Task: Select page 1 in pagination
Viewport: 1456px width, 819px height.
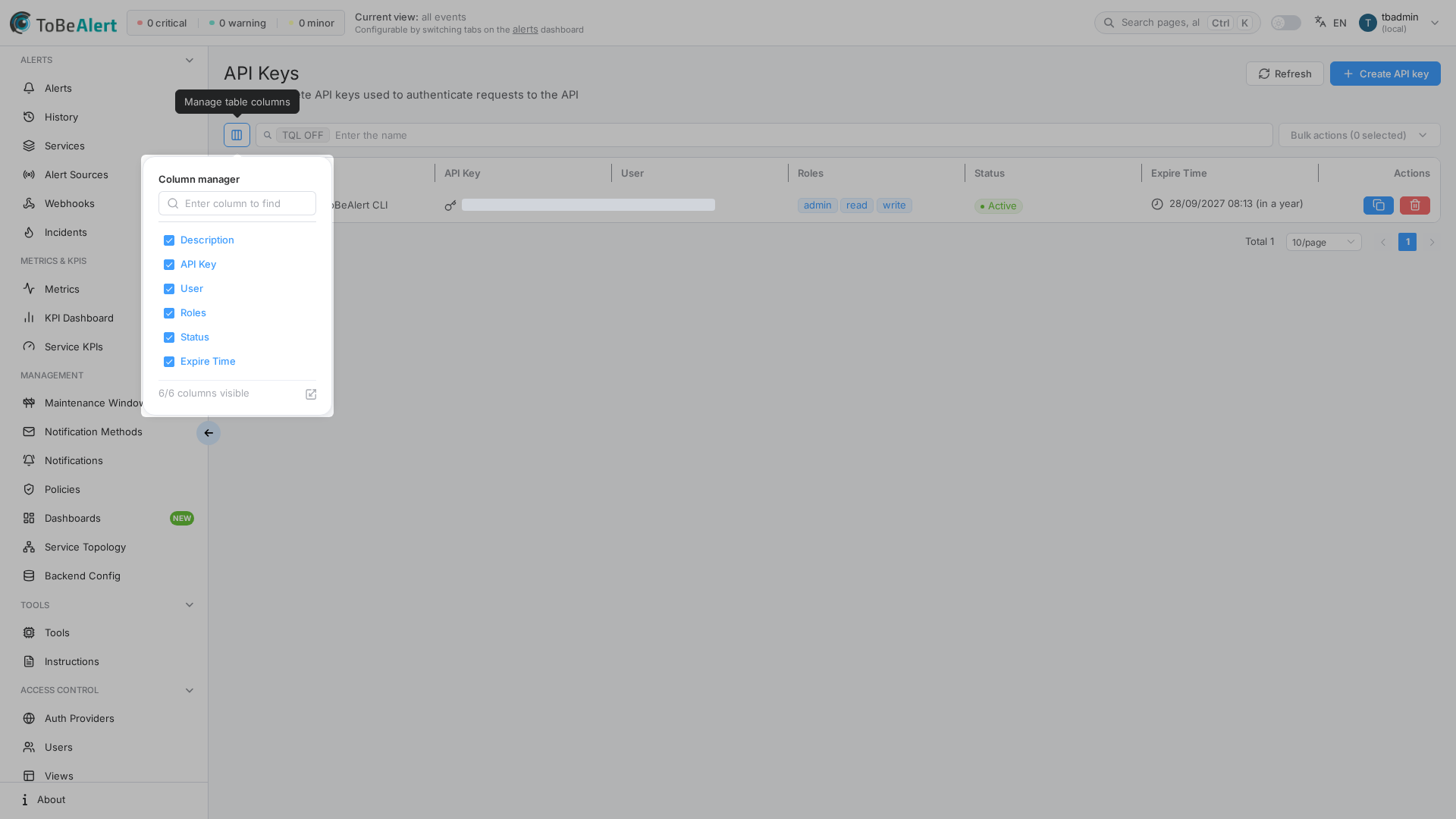Action: [x=1407, y=242]
